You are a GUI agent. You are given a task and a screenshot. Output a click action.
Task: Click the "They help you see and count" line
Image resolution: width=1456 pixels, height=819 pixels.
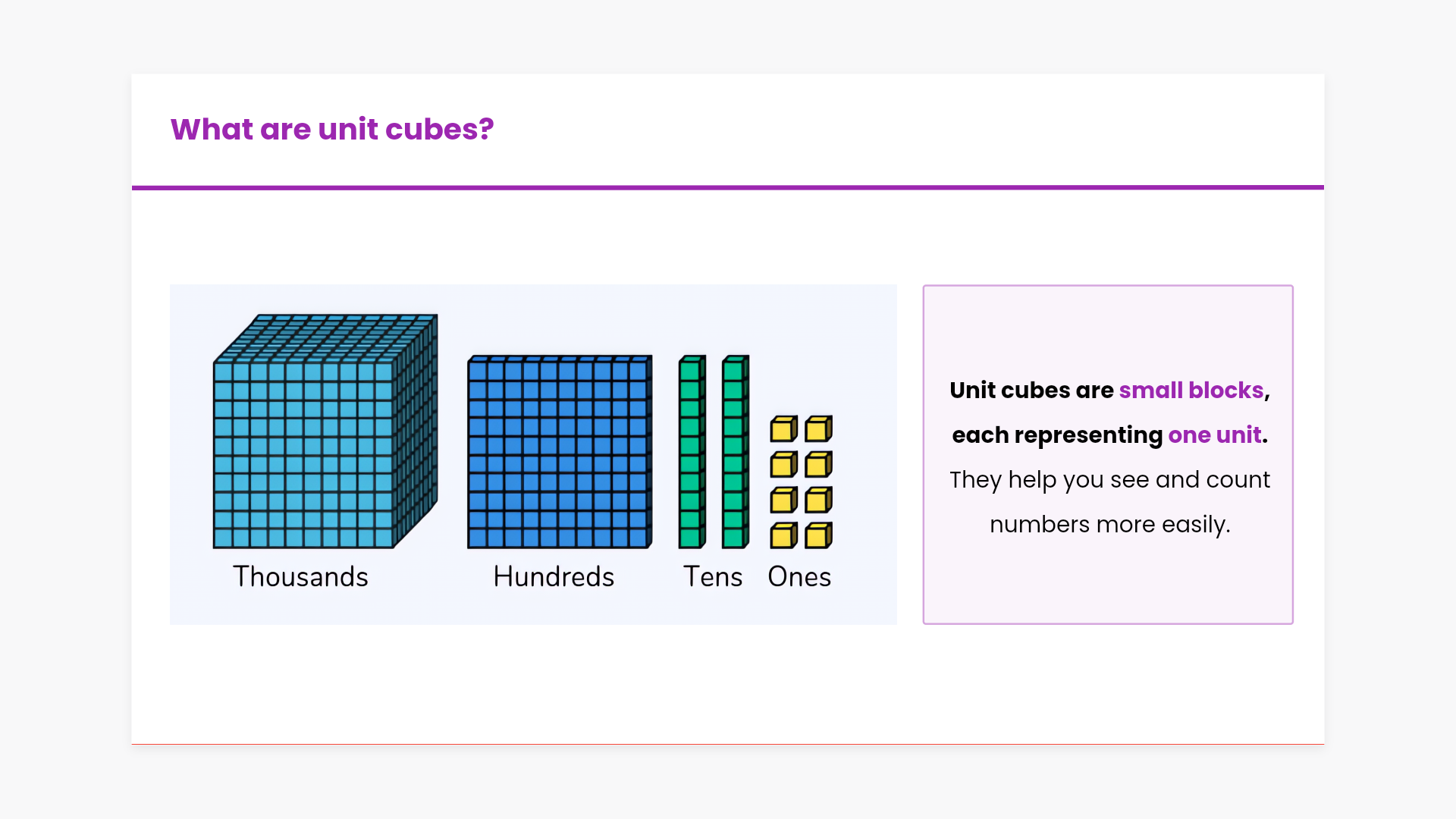point(1109,479)
